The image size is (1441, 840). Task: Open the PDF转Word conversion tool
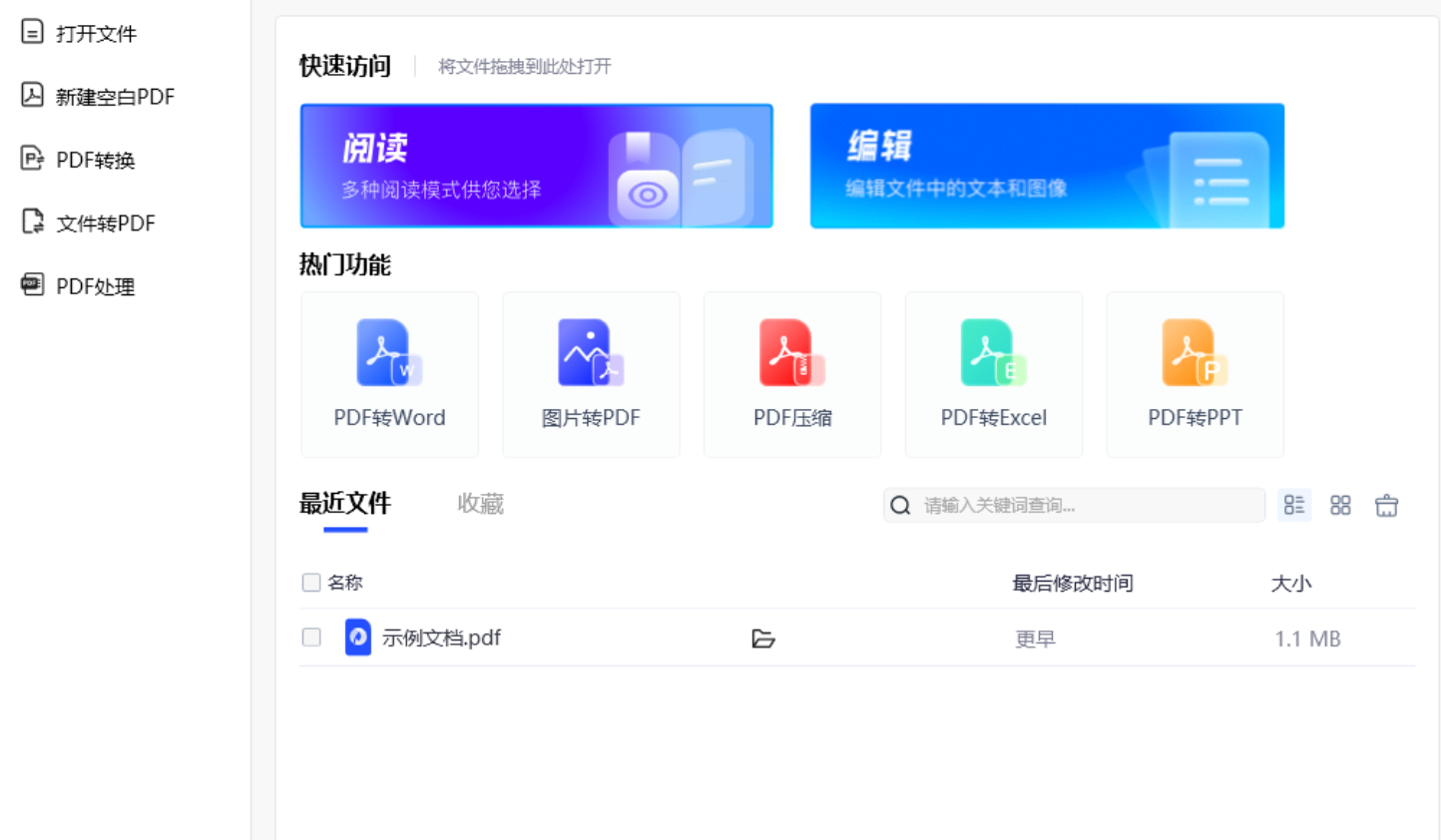coord(389,374)
